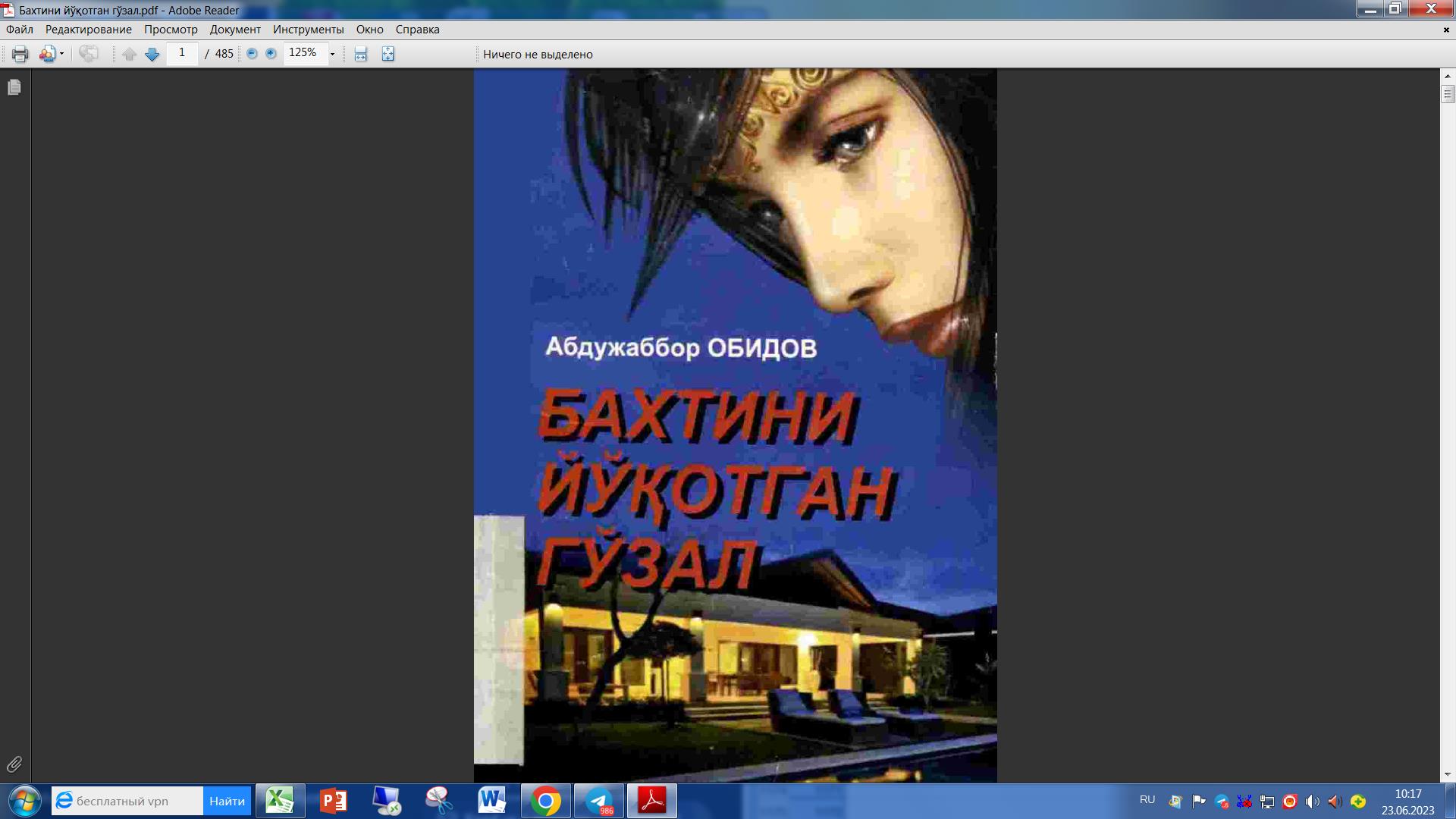
Task: Open the Файл menu
Action: point(20,30)
